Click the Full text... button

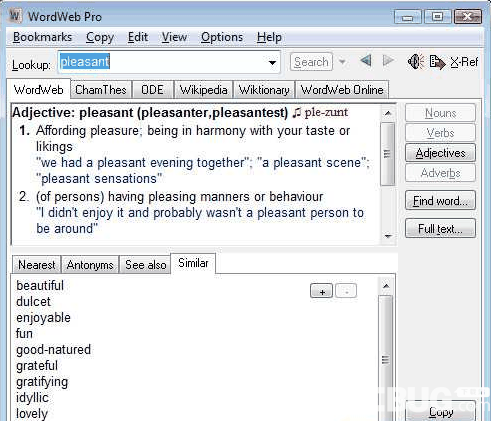tap(440, 229)
